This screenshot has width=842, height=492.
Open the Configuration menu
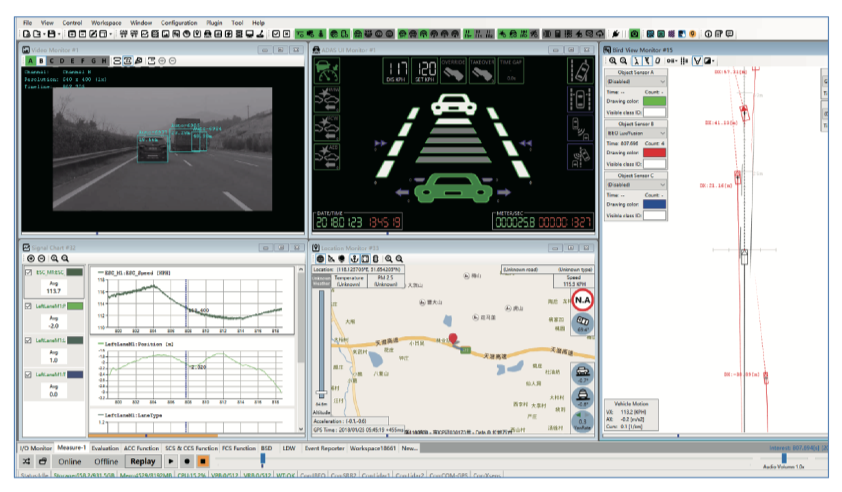click(x=179, y=23)
